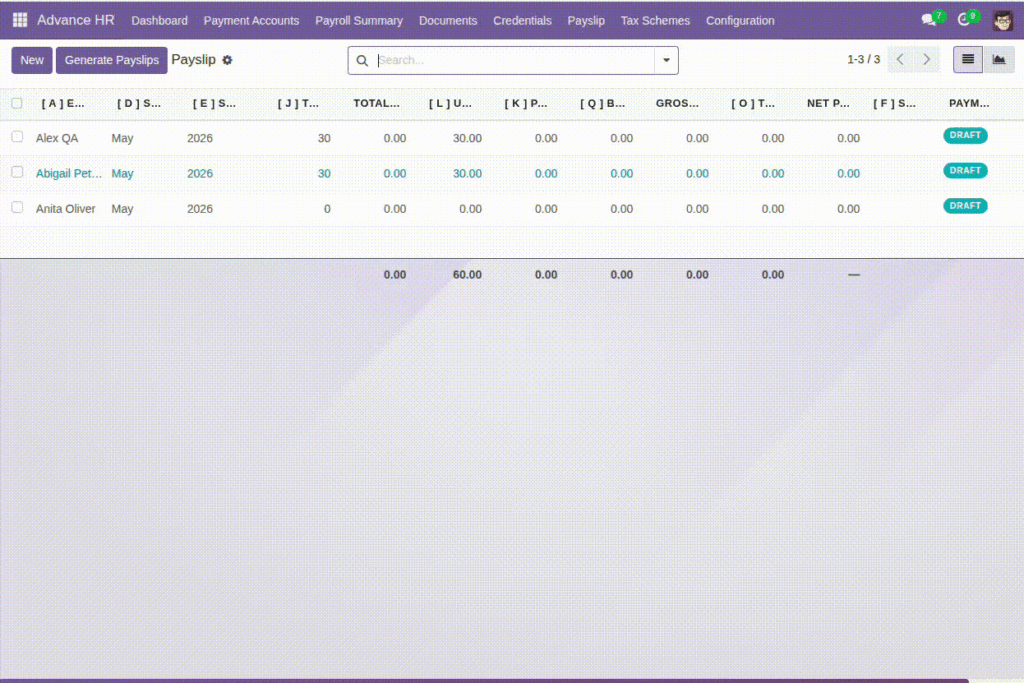The height and width of the screenshot is (683, 1024).
Task: Sort by the [ J ] T... column header
Action: point(298,103)
